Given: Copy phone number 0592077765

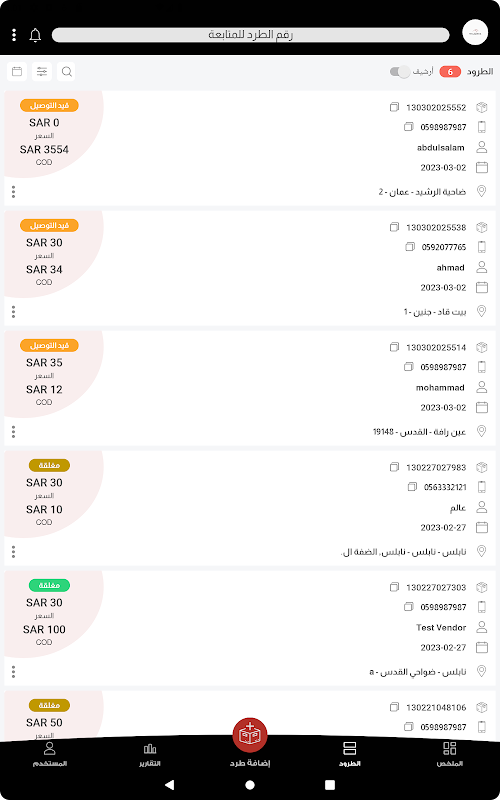Looking at the screenshot, I should [410, 247].
